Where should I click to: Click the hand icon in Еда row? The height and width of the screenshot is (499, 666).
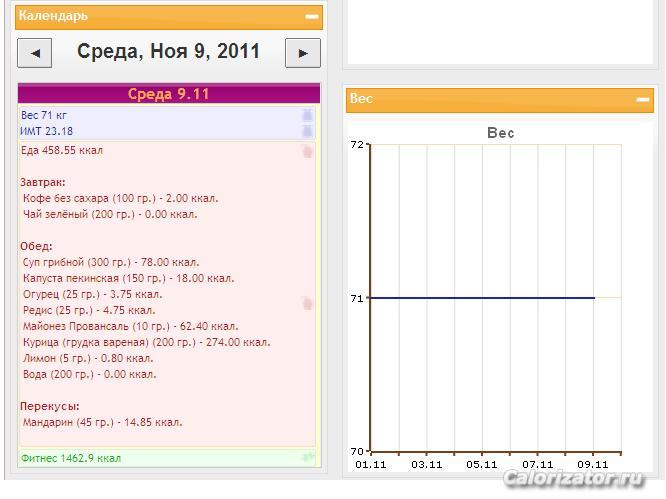point(307,151)
